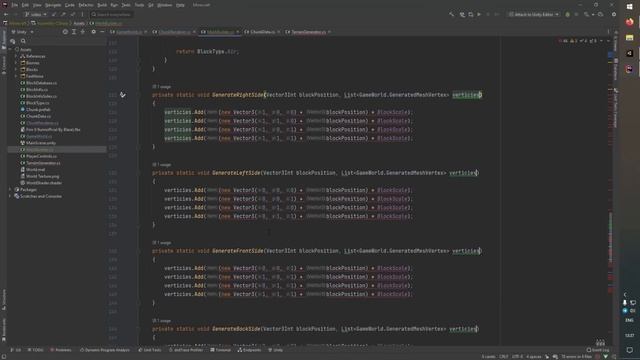This screenshot has height=360, width=640.
Task: Select World.mat in Explorer
Action: pyautogui.click(x=35, y=169)
